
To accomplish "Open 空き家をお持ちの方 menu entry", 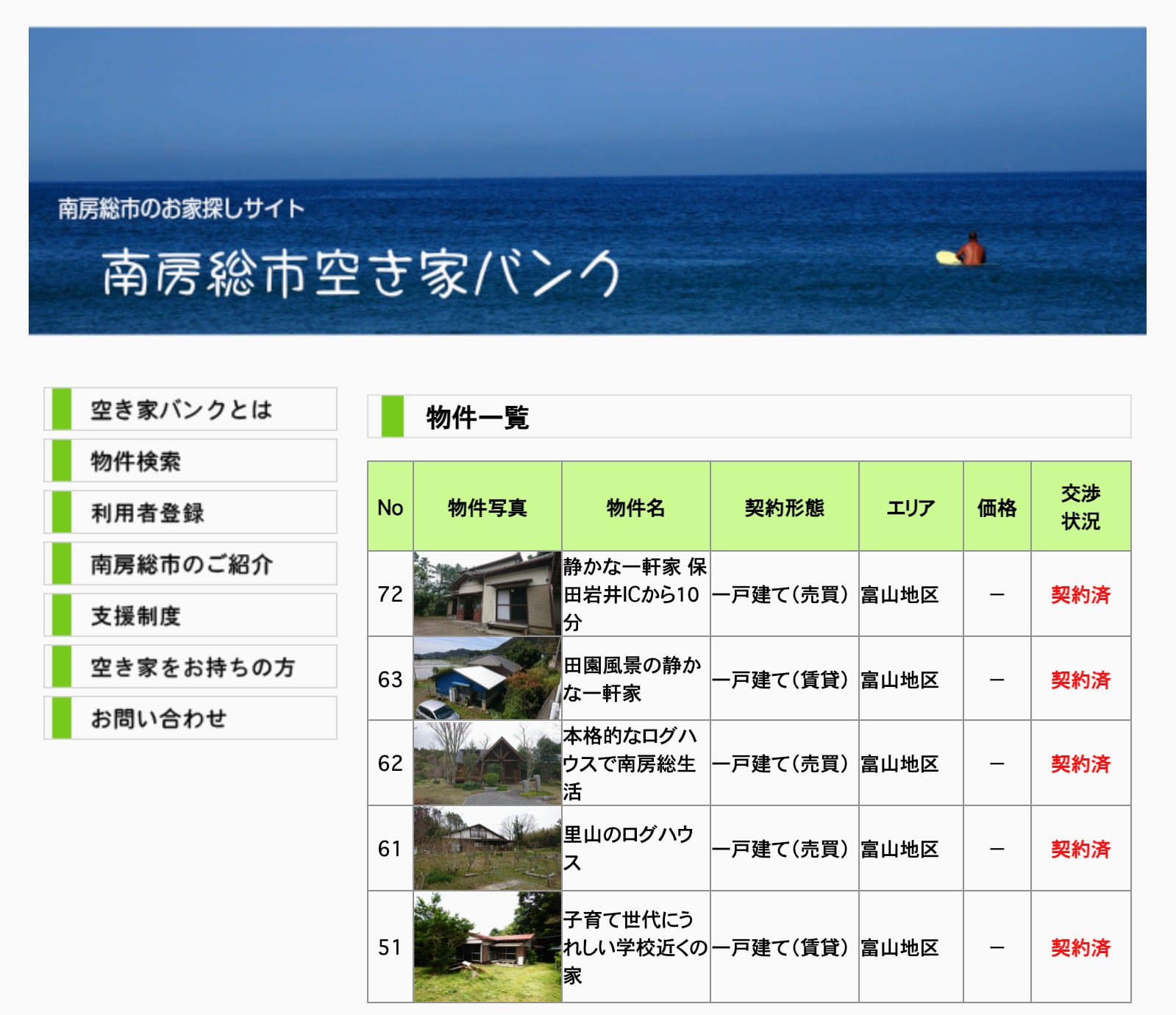I will pyautogui.click(x=190, y=666).
